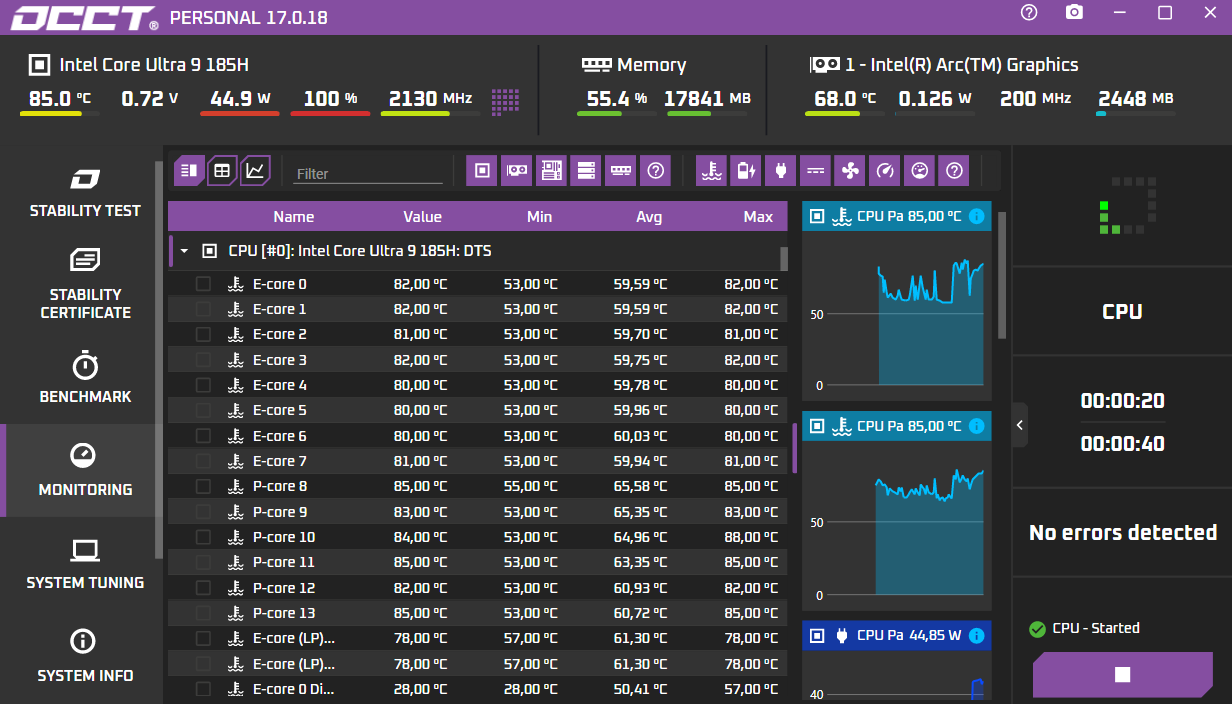Toggle the temperature sensor filter icon
Viewport: 1232px width, 704px height.
pyautogui.click(x=712, y=171)
